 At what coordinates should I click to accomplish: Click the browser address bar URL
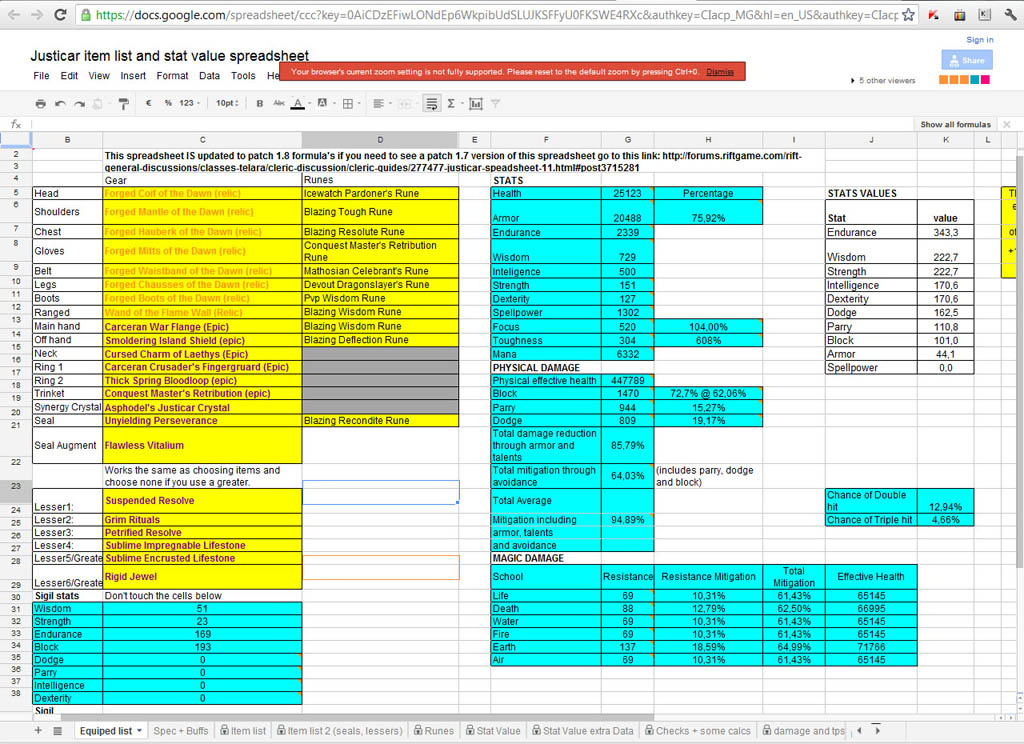496,14
